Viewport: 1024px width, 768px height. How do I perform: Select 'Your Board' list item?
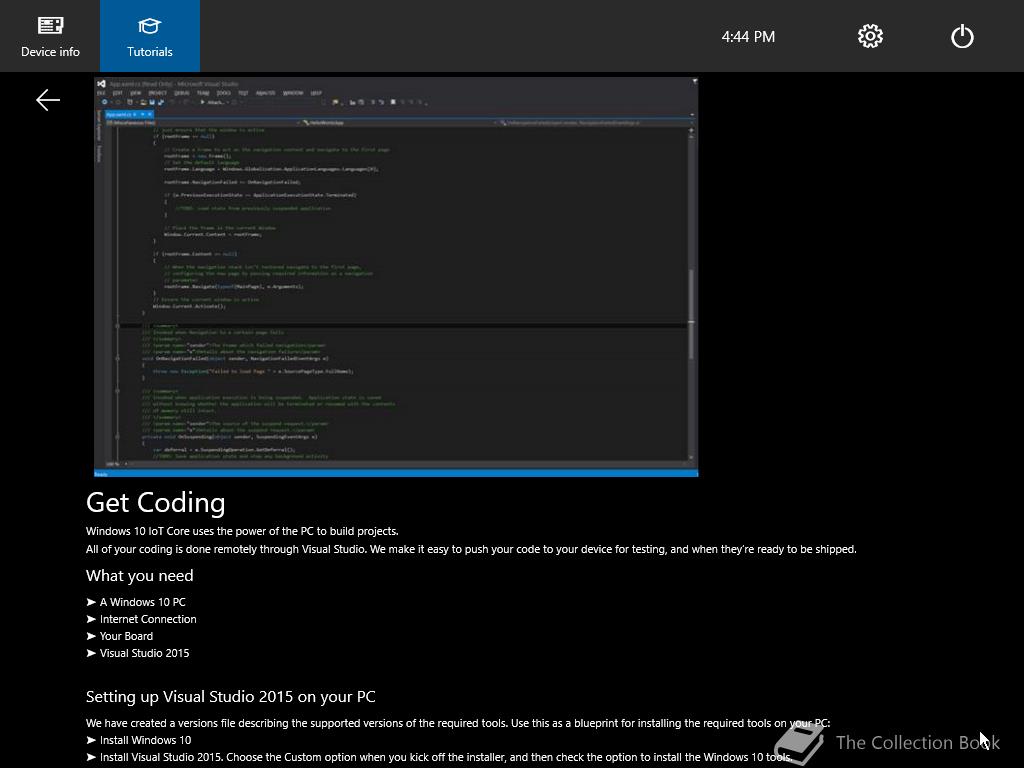pyautogui.click(x=120, y=636)
